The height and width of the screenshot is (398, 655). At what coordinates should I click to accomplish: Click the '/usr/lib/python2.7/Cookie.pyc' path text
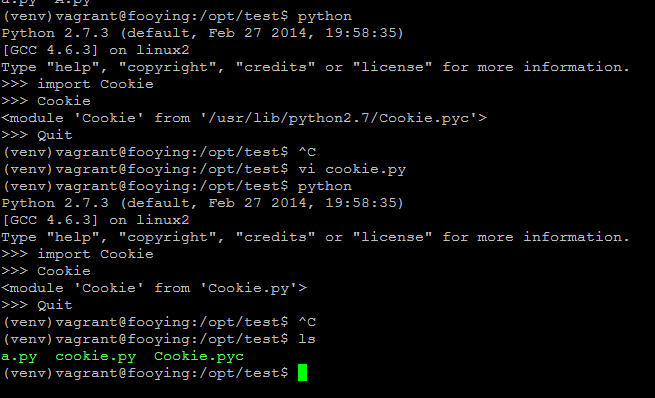point(339,119)
